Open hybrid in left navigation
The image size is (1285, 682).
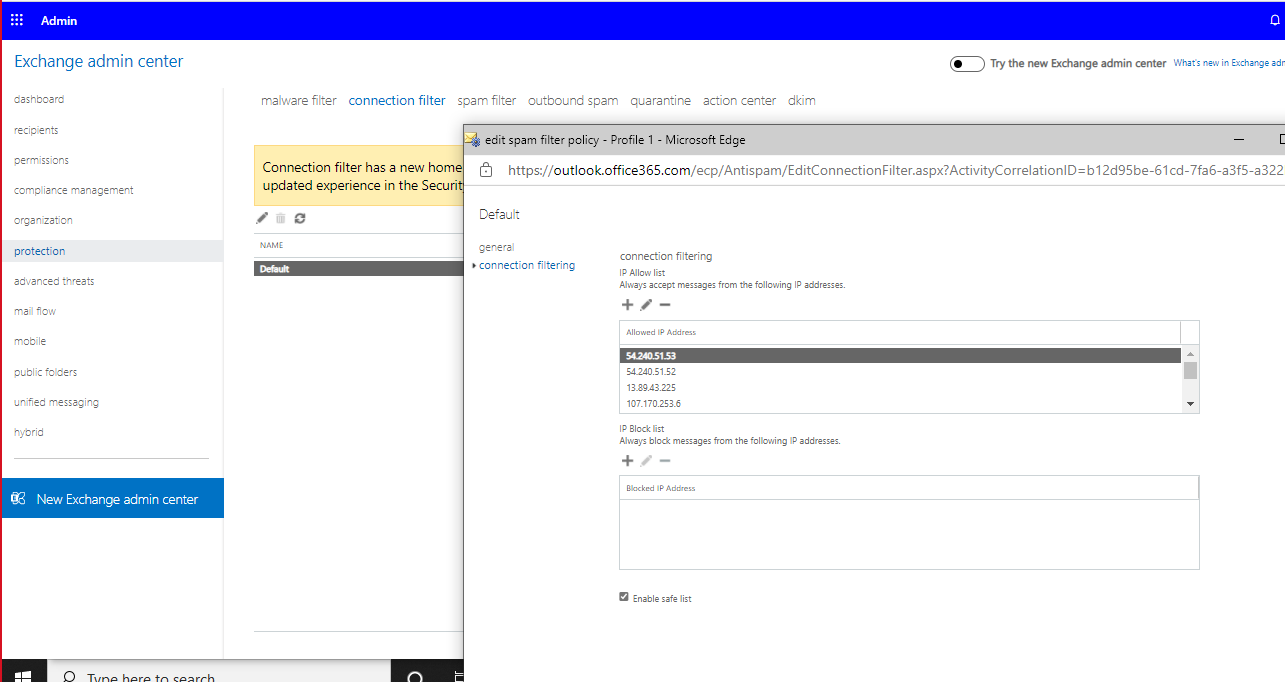pyautogui.click(x=29, y=432)
